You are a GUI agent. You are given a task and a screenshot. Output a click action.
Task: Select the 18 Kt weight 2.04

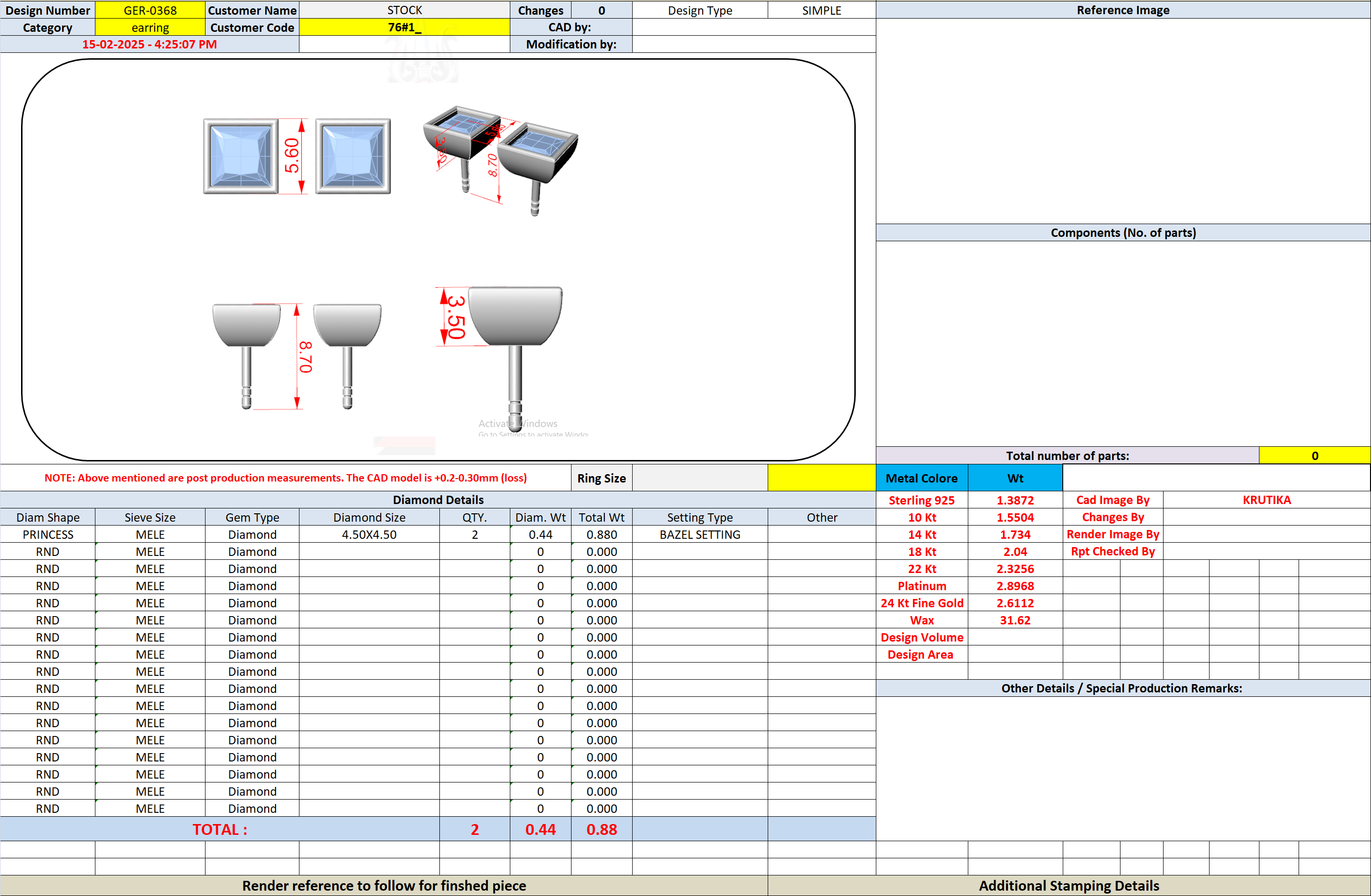click(1015, 551)
